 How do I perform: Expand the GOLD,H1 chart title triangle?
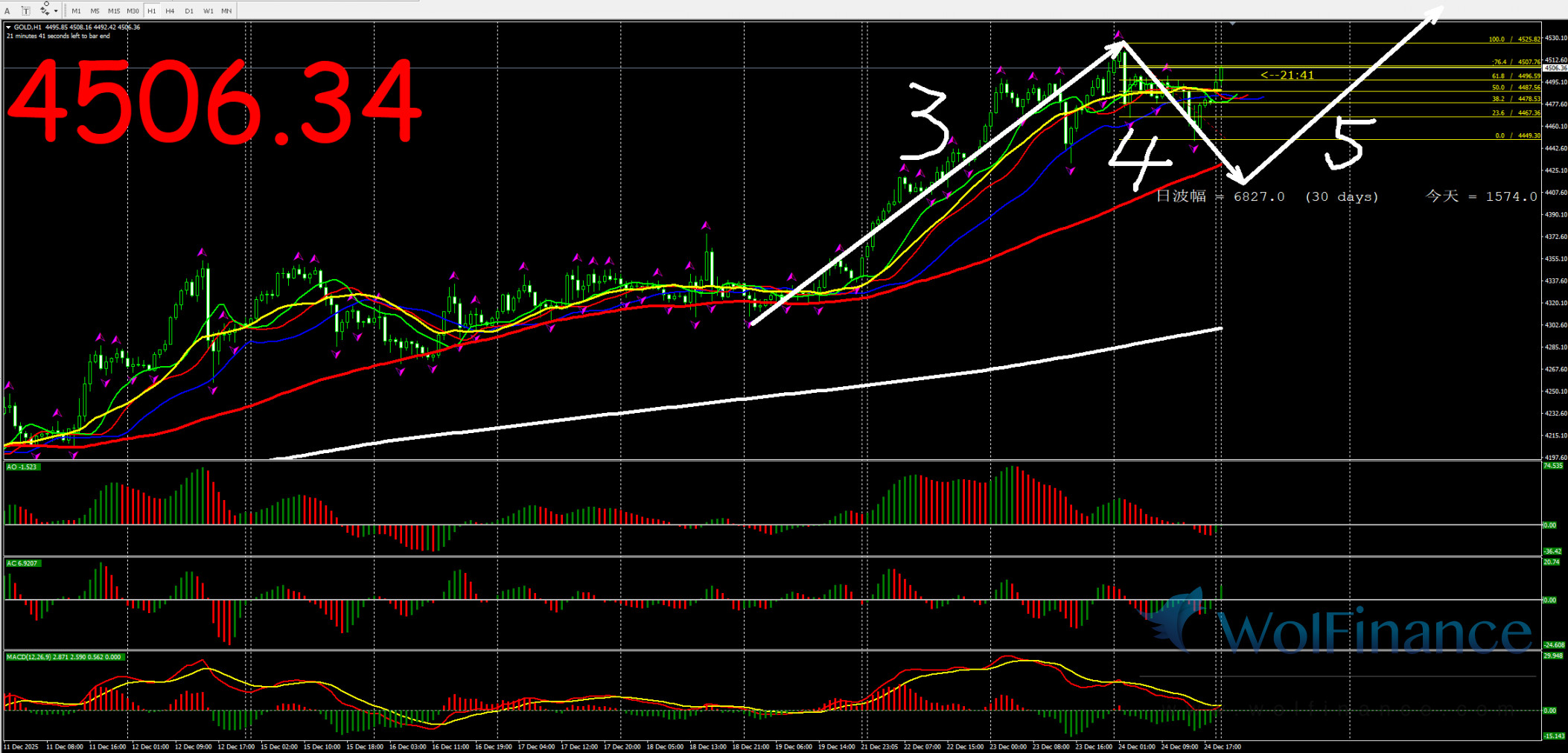pos(9,28)
